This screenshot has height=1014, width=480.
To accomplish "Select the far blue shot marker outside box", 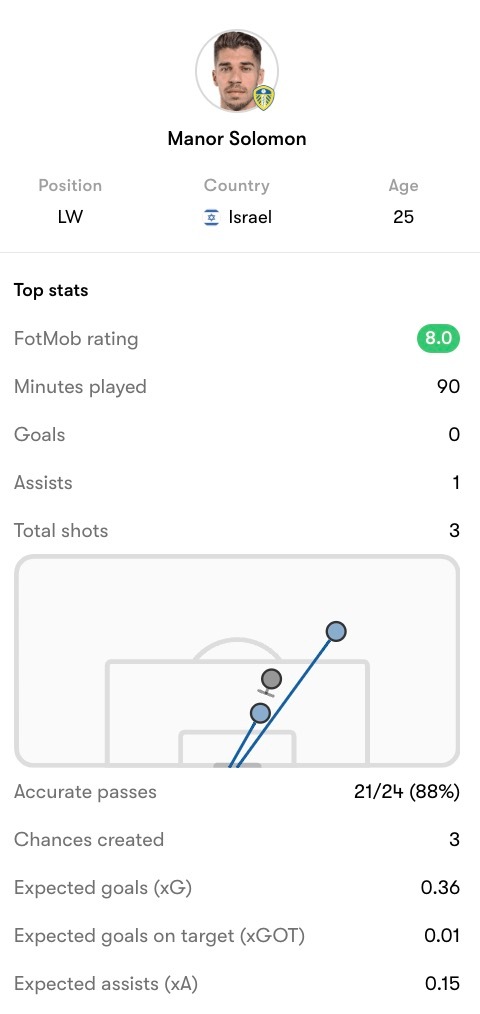I will coord(336,631).
